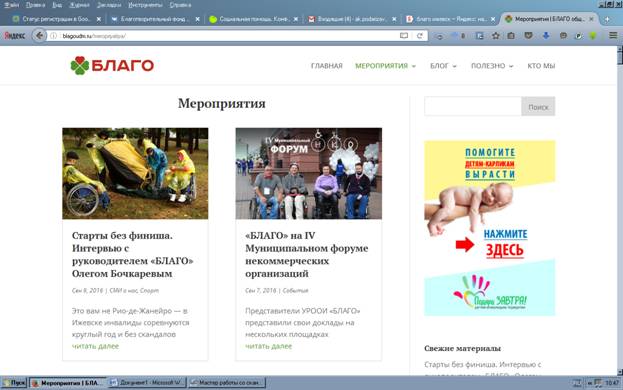Go to ГЛАВНАЯ in site navigation

click(x=327, y=66)
